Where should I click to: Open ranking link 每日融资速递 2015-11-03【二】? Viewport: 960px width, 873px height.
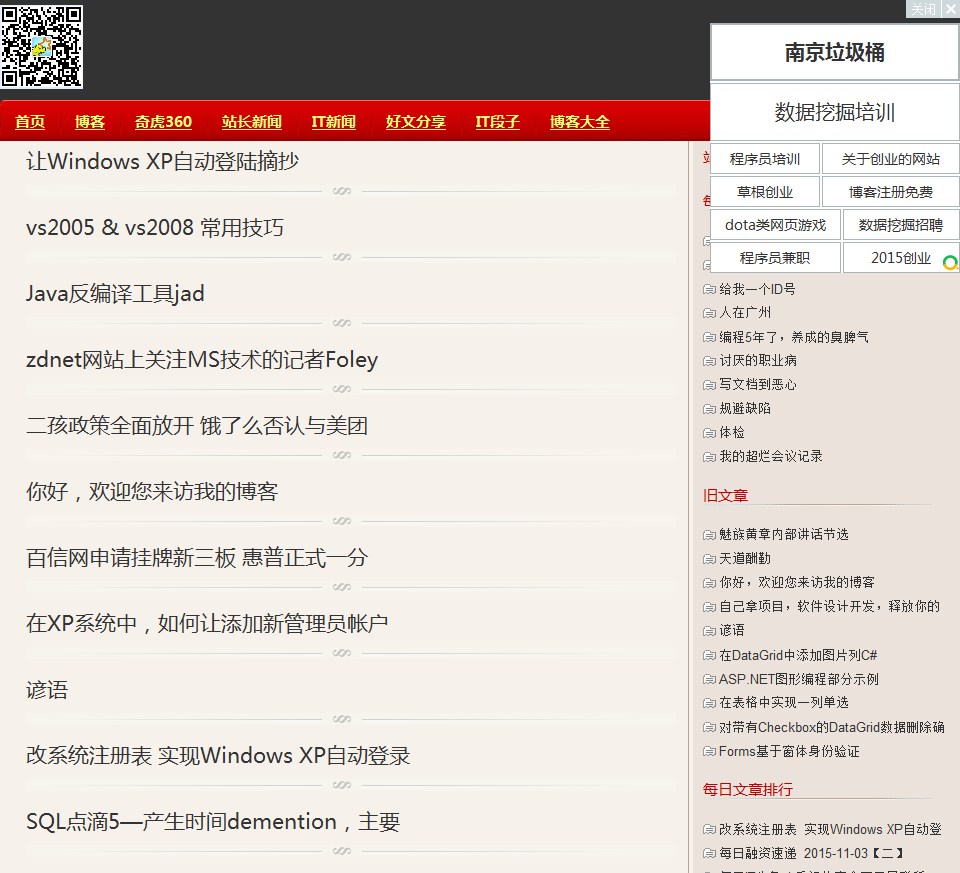(x=812, y=853)
